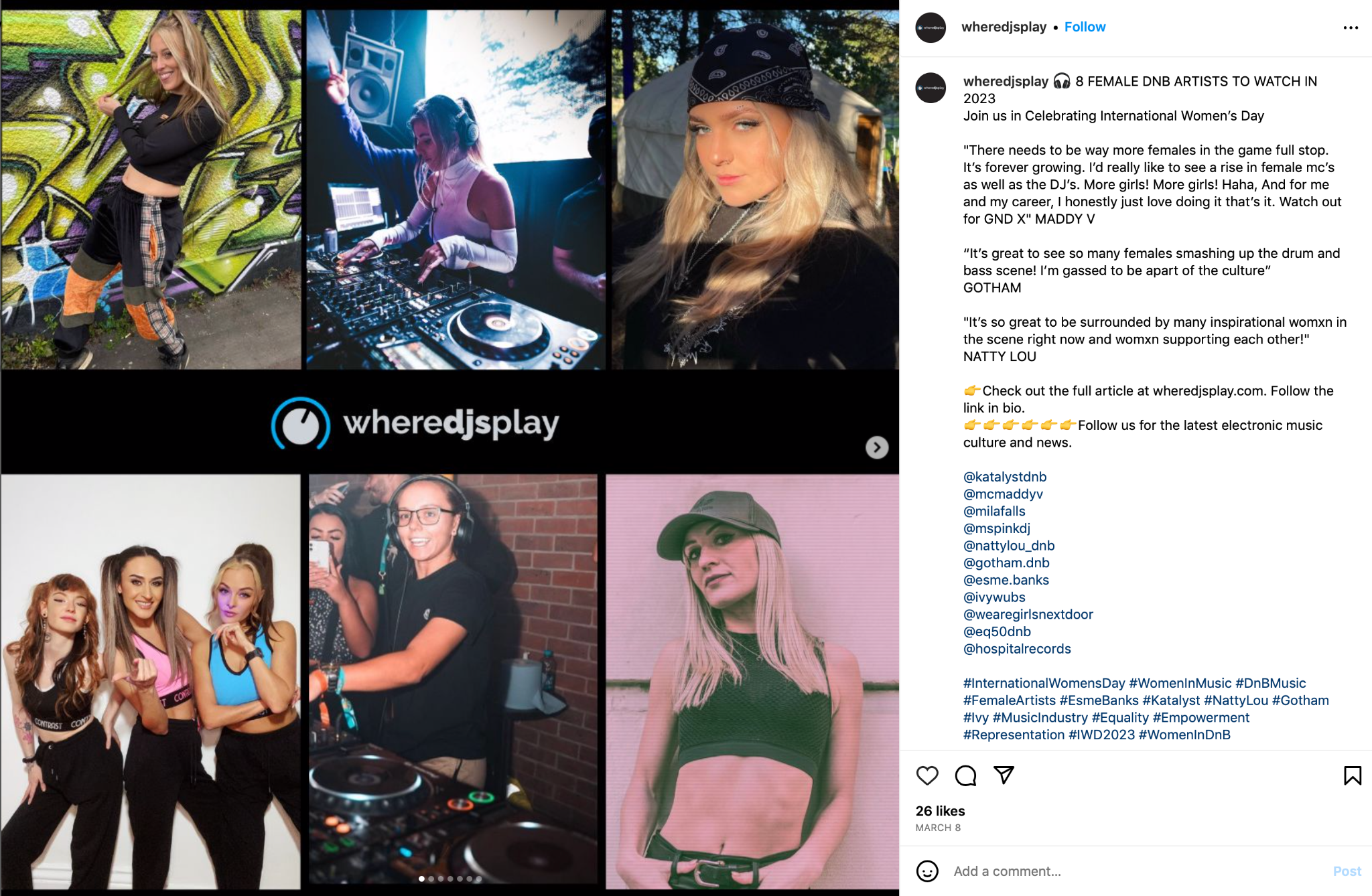
Task: Open the wheredjsplay username in header
Action: pyautogui.click(x=1004, y=27)
